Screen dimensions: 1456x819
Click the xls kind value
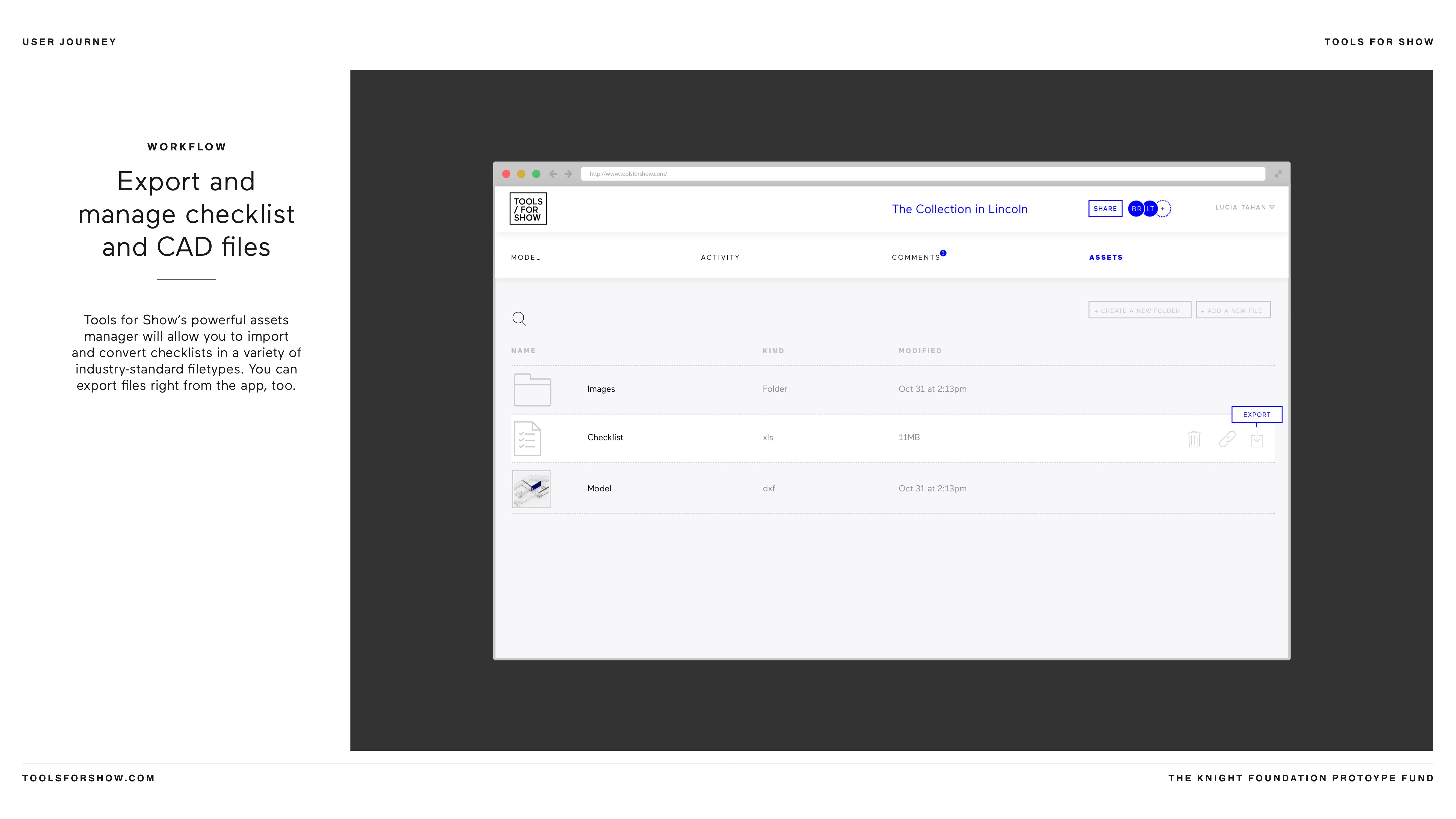767,437
